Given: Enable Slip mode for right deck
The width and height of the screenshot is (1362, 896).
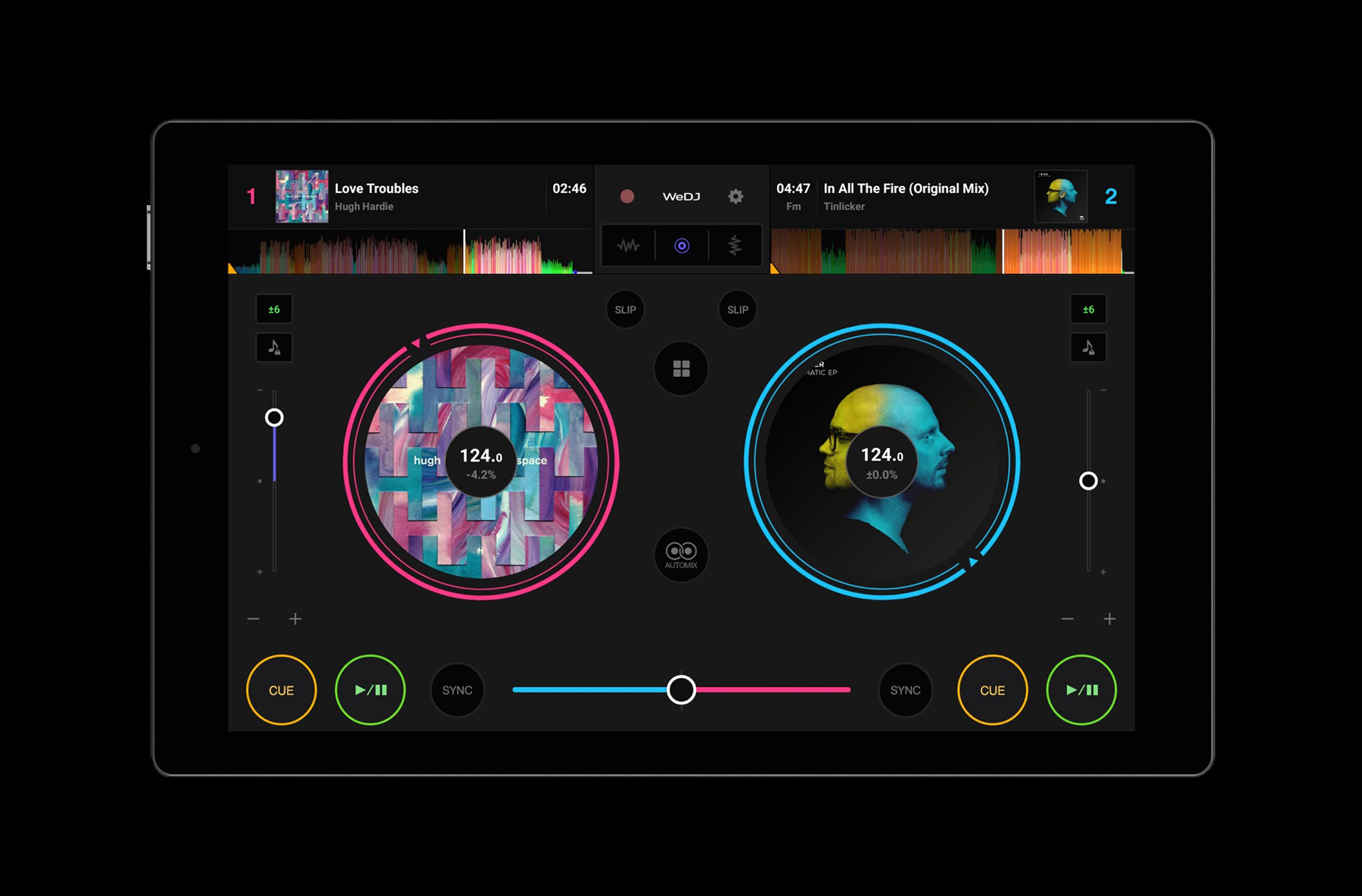Looking at the screenshot, I should [x=738, y=310].
